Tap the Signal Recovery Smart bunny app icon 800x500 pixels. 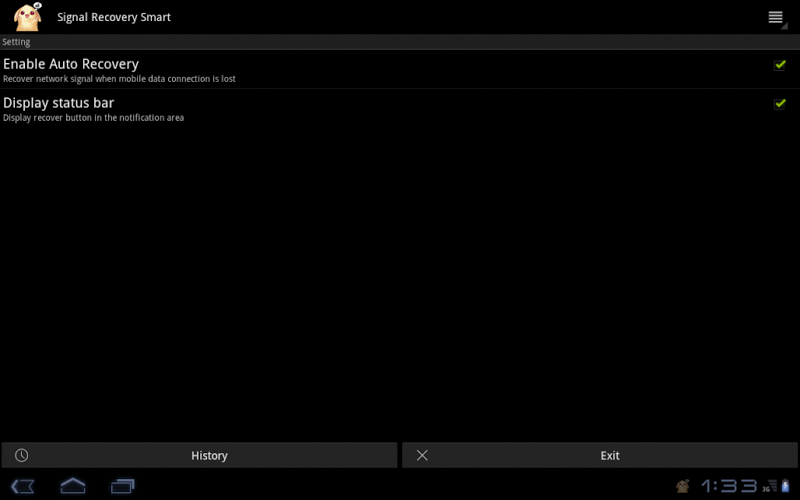click(x=28, y=17)
